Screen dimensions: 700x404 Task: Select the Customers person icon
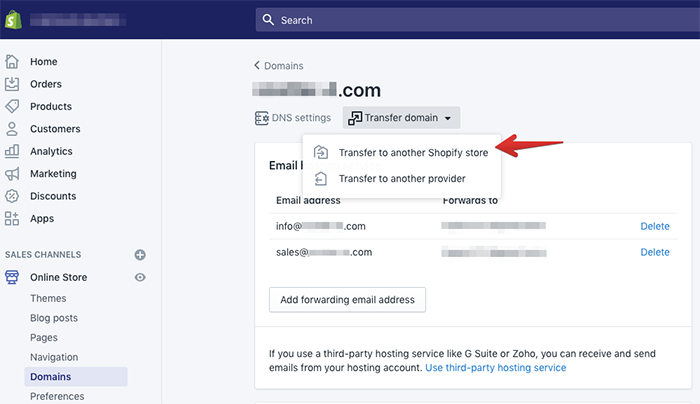pyautogui.click(x=12, y=129)
